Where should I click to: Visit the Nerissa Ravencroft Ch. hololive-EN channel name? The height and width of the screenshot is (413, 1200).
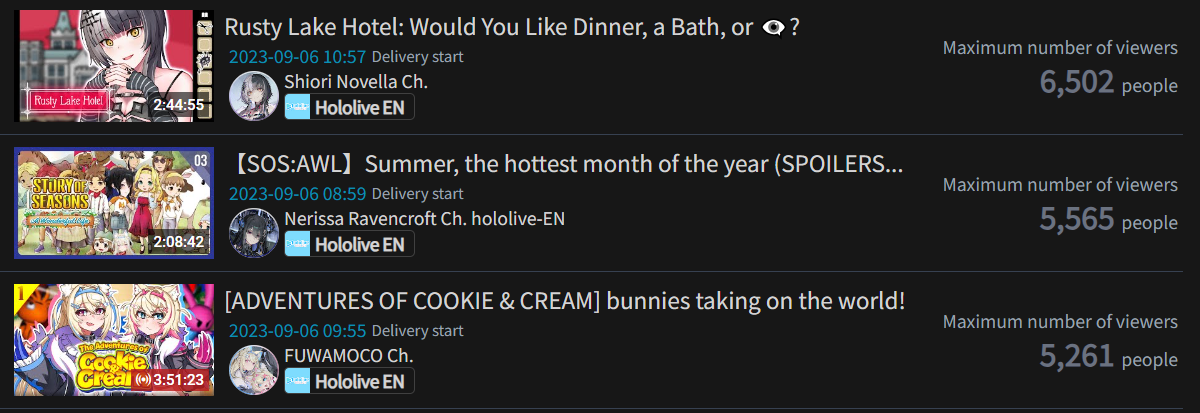click(x=425, y=219)
